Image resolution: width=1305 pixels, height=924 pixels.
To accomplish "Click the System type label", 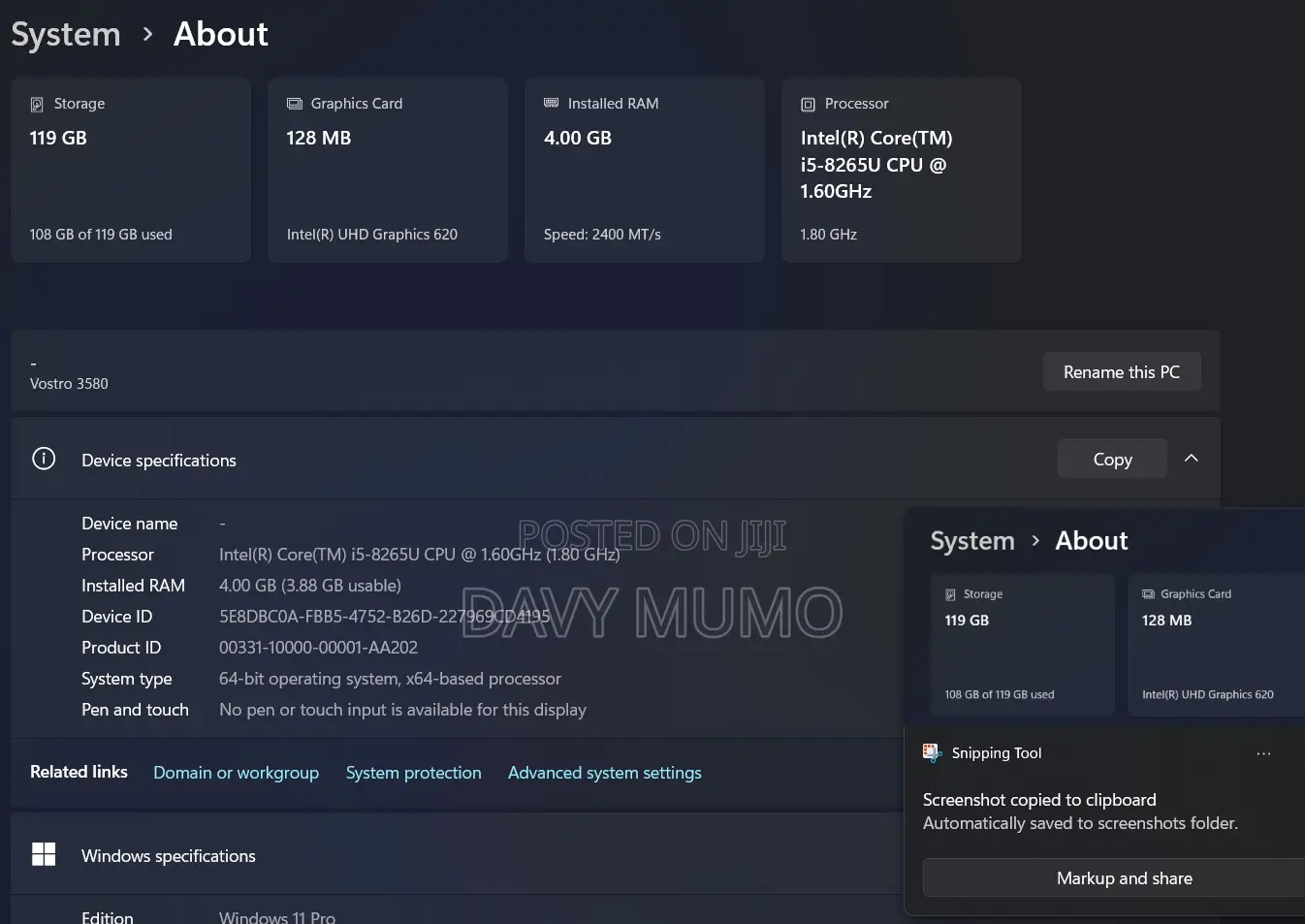I will click(x=127, y=679).
